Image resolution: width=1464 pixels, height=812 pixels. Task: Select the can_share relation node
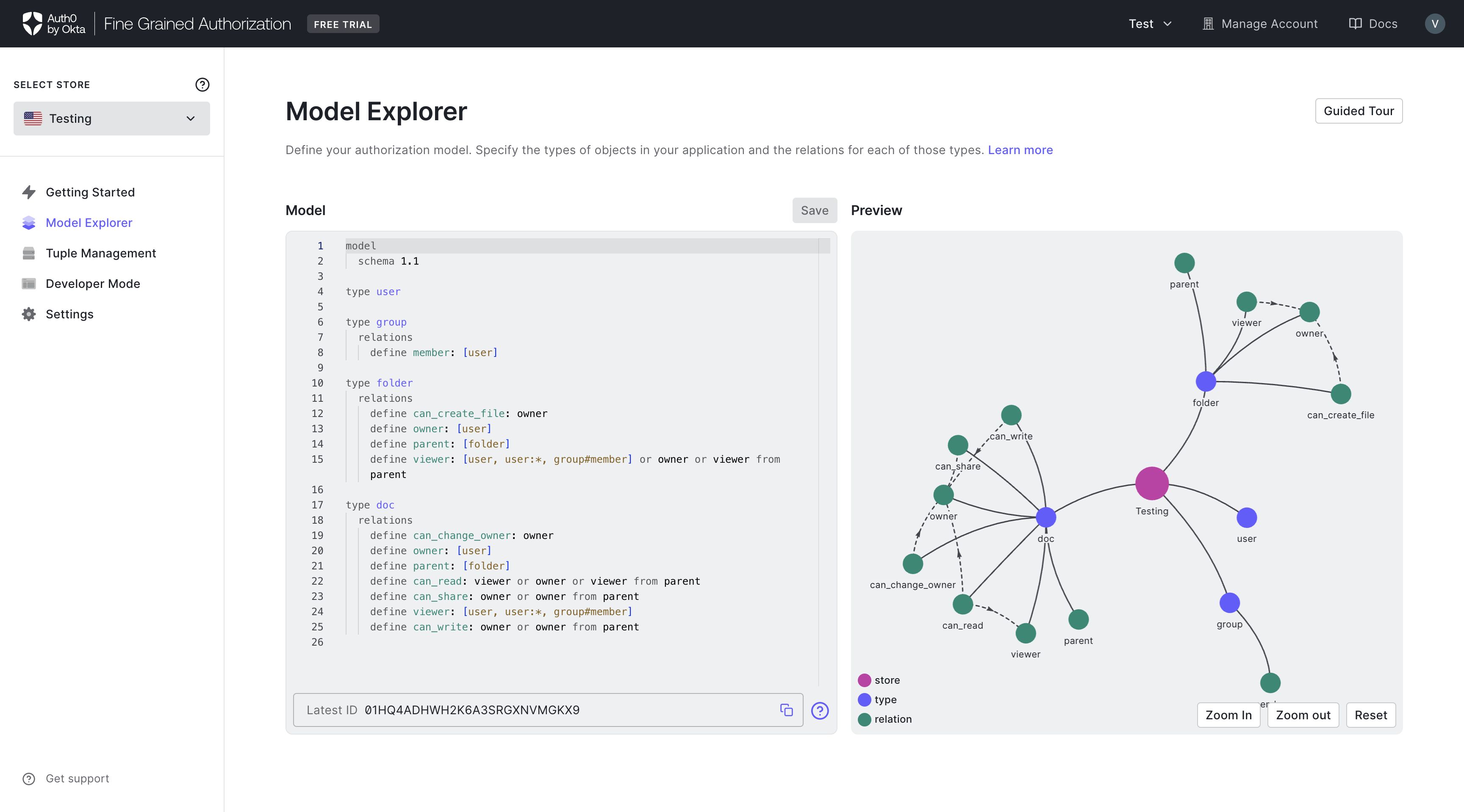click(958, 445)
